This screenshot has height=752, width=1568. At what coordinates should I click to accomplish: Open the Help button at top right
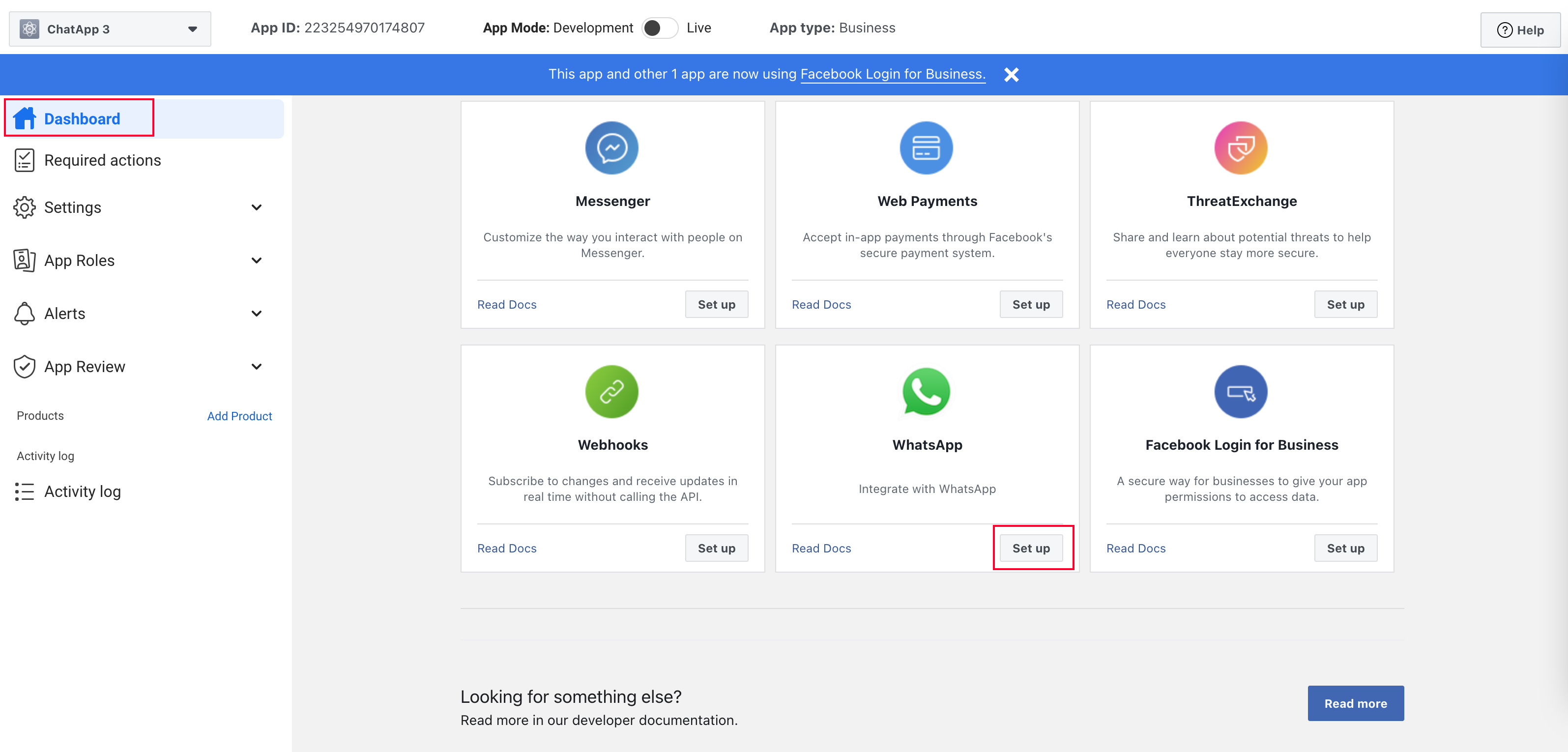pos(1520,30)
